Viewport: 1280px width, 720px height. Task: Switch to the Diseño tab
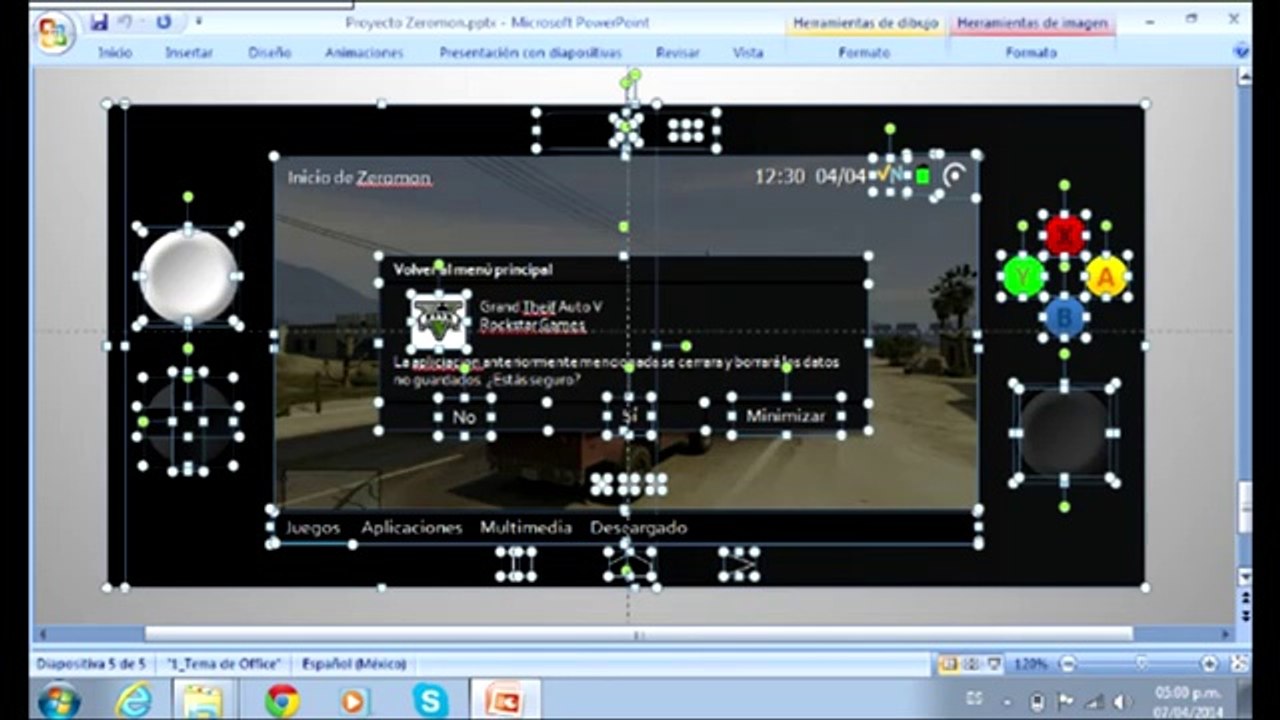coord(270,53)
